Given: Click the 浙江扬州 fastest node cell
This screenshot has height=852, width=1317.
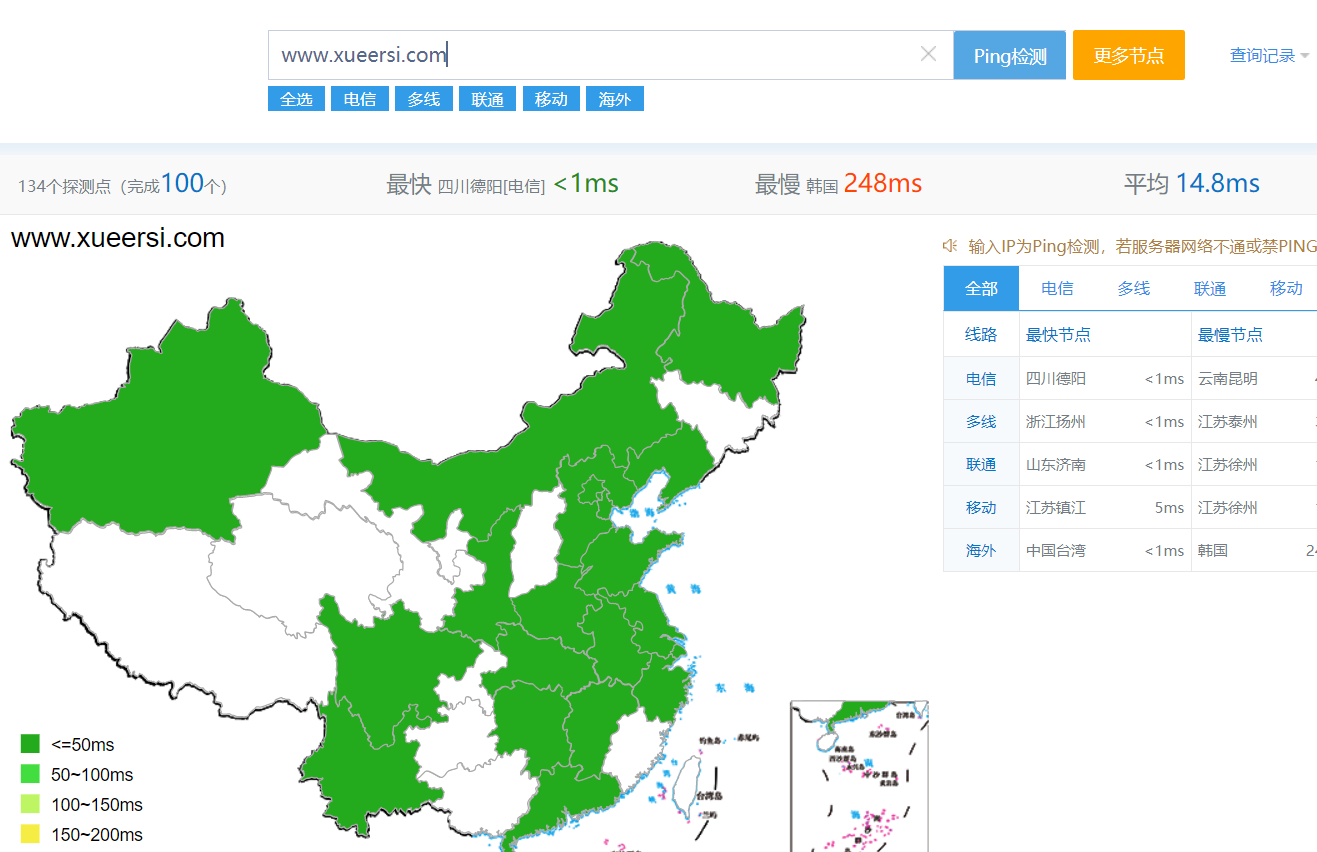Looking at the screenshot, I should pos(1056,422).
